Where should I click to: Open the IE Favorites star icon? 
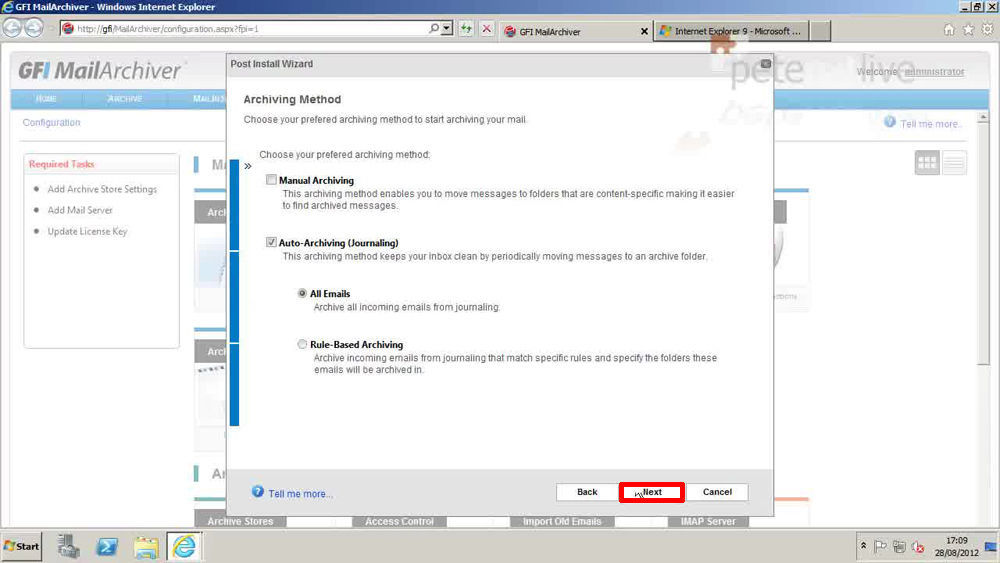968,29
